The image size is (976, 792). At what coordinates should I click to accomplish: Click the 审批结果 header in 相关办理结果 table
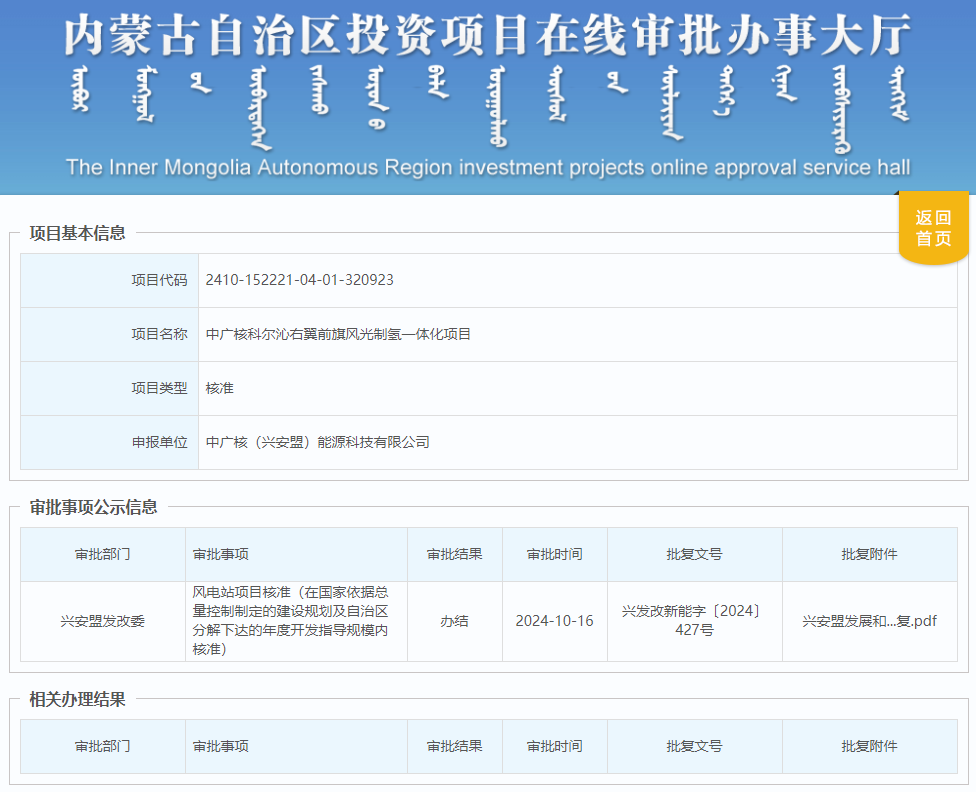pos(454,746)
